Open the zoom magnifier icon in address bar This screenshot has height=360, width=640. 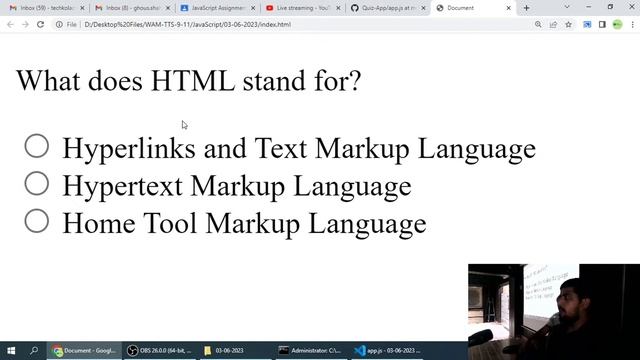[538, 24]
